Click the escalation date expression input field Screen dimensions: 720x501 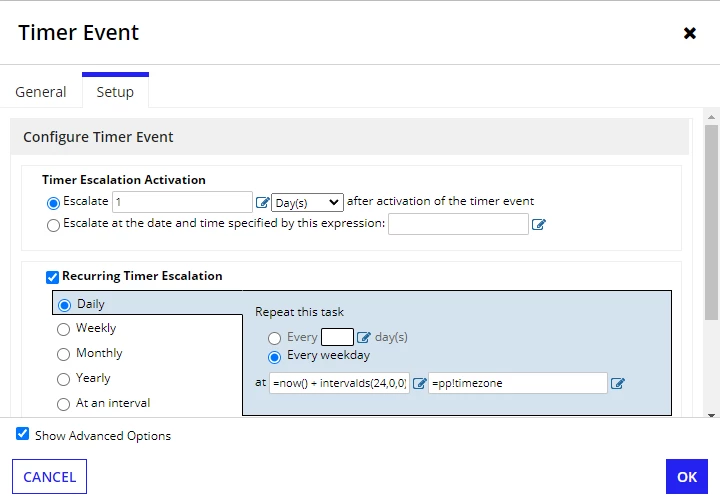pos(458,224)
